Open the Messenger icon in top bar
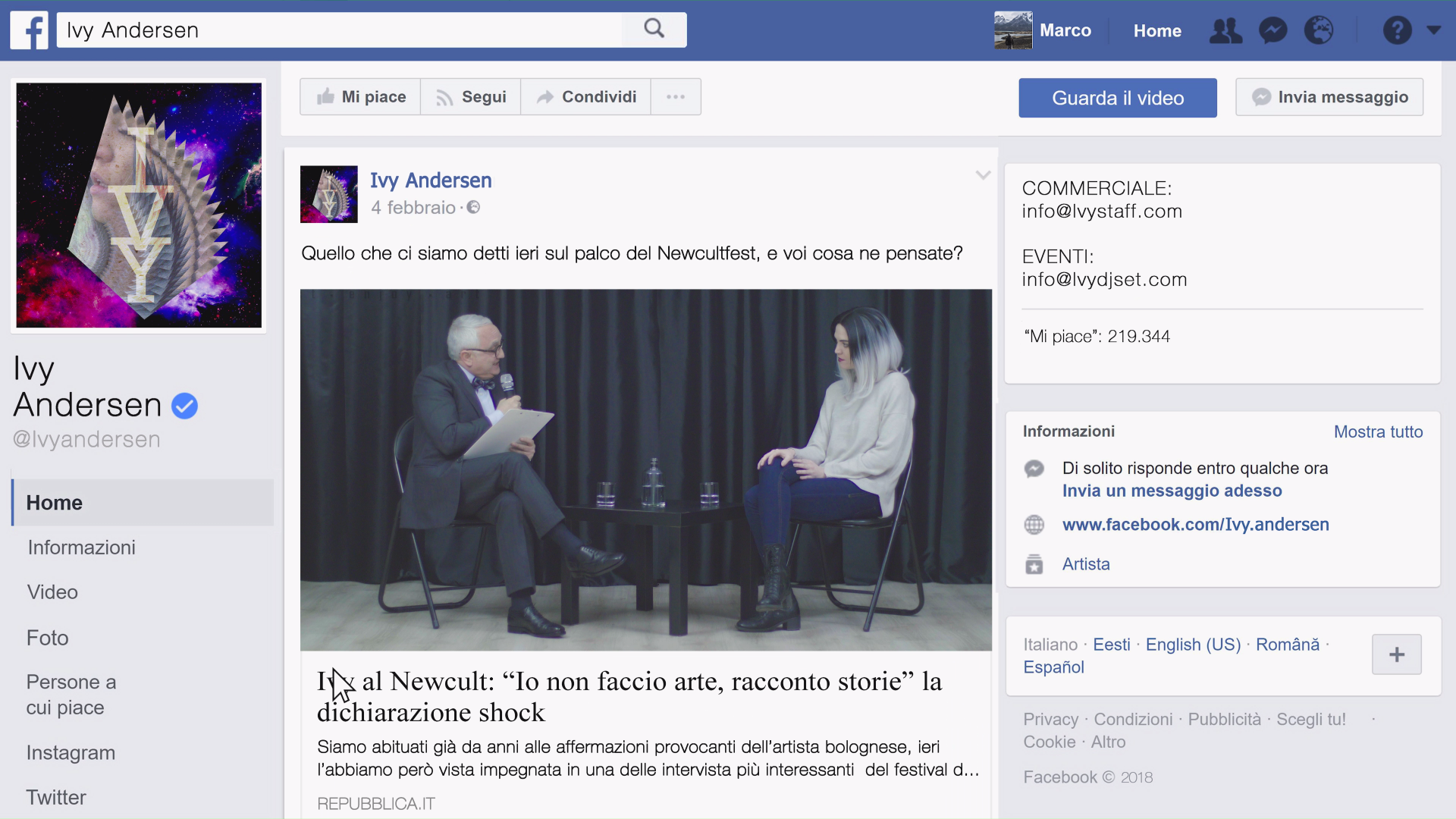Screen dimensions: 1456x819 click(x=1272, y=31)
